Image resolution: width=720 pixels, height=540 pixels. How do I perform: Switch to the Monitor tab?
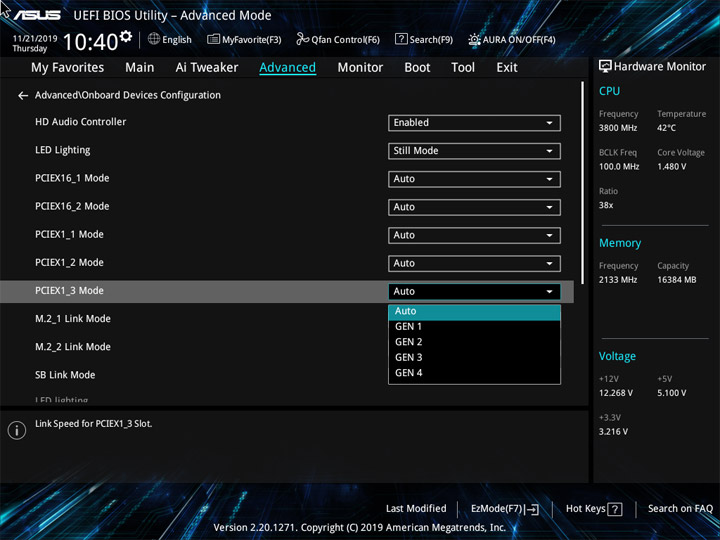(360, 68)
